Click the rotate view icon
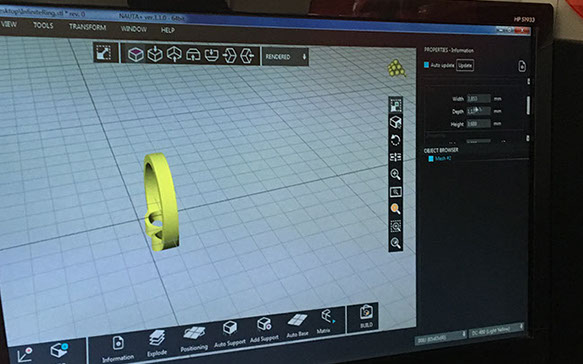This screenshot has width=583, height=364. [395, 140]
